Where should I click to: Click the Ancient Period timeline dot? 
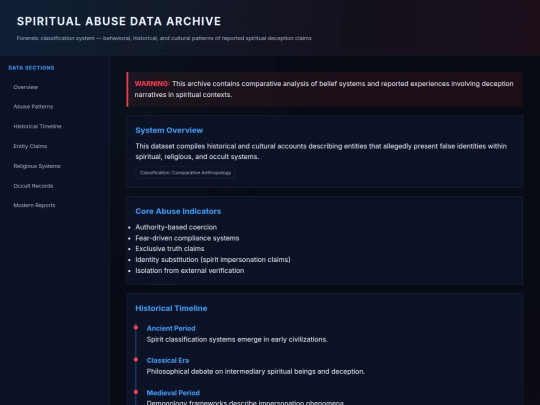(136, 328)
